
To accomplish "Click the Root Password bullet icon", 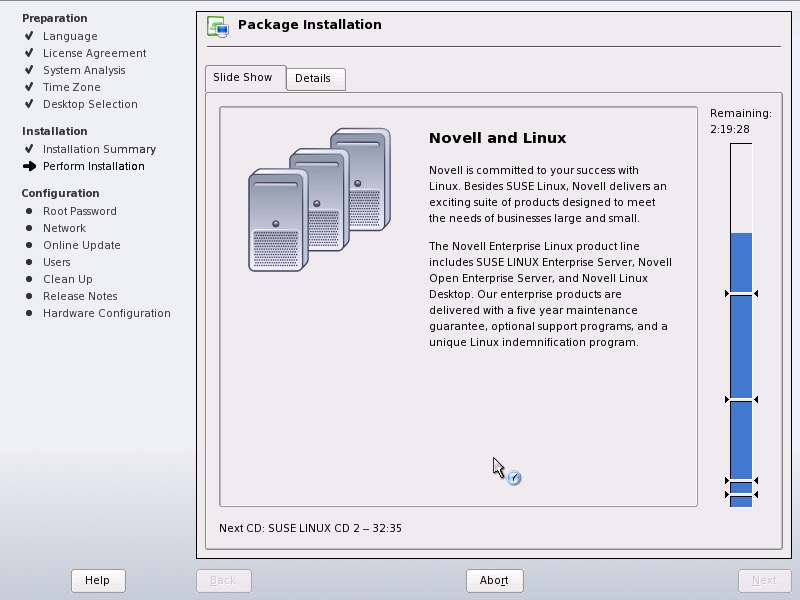I will (x=29, y=211).
